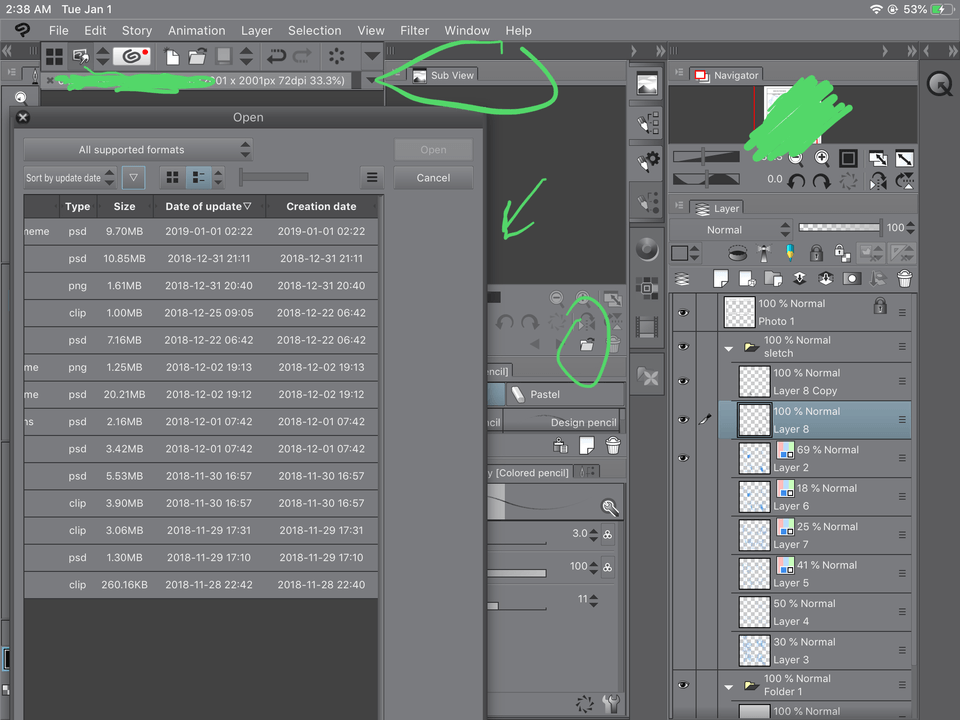Collapse the Folder 1 layer folder
The image size is (960, 720).
[729, 686]
